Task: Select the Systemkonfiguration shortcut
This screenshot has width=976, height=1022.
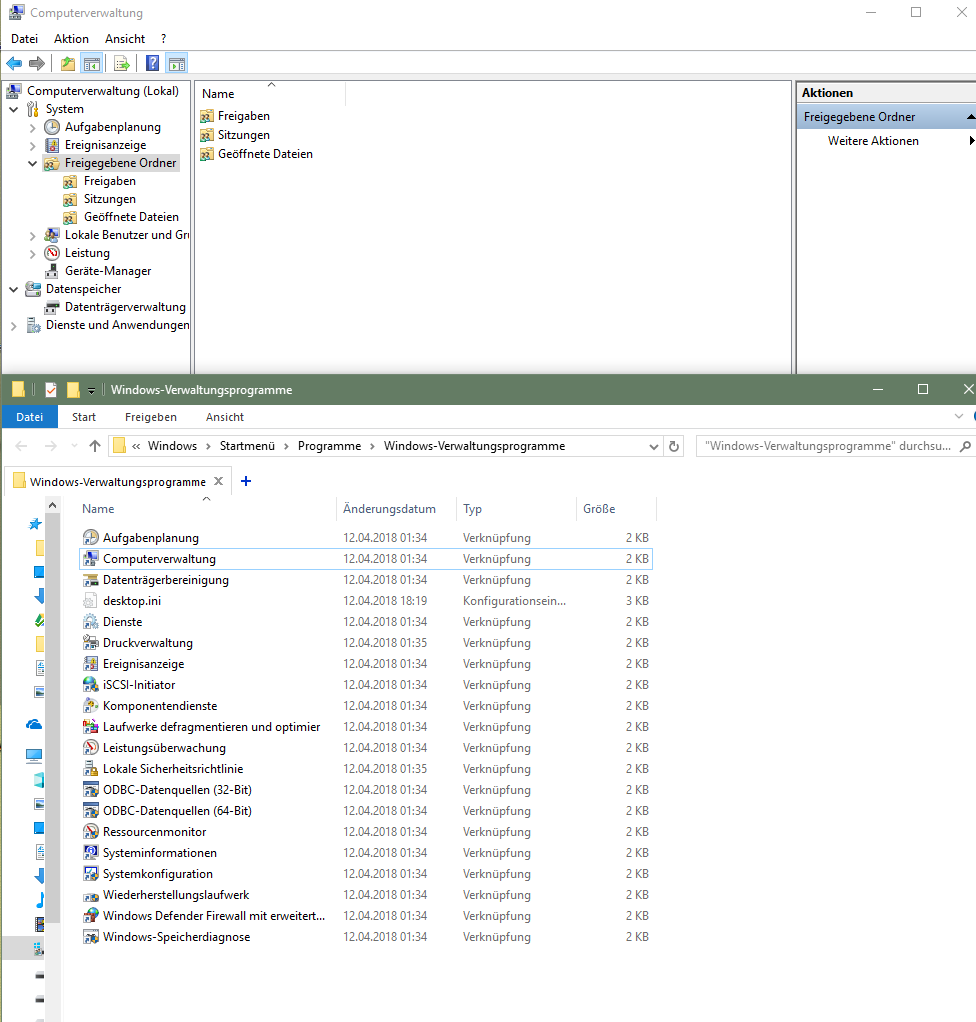Action: tap(365, 874)
